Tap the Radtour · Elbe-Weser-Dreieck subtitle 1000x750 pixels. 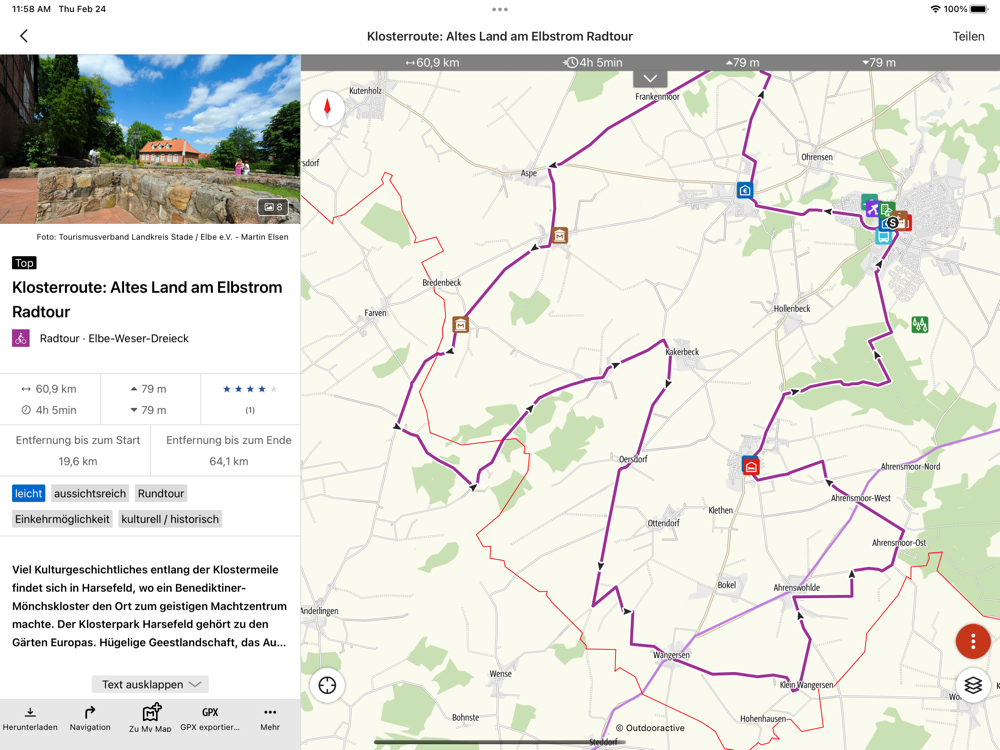114,338
